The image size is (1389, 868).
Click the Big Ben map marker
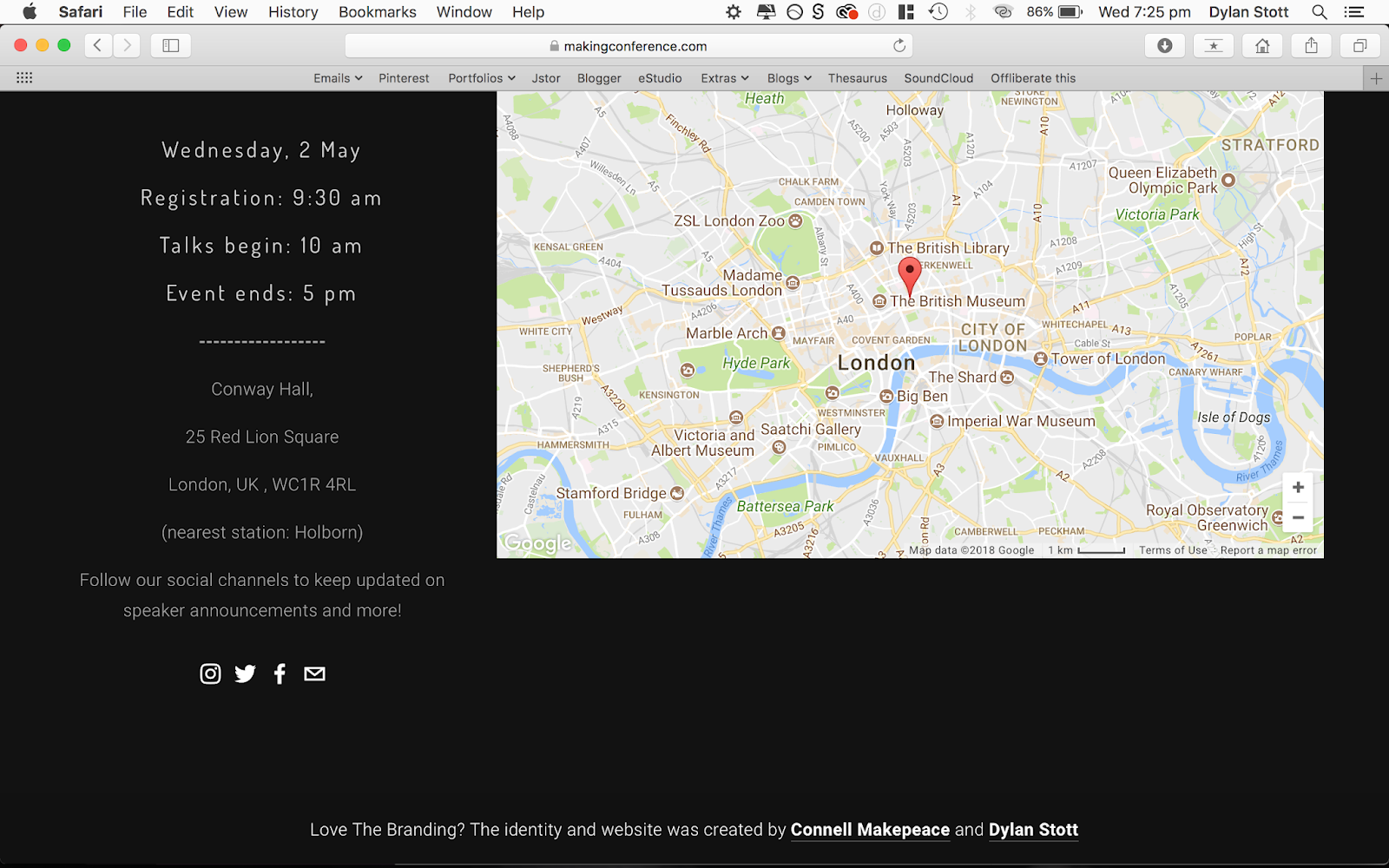click(x=886, y=396)
